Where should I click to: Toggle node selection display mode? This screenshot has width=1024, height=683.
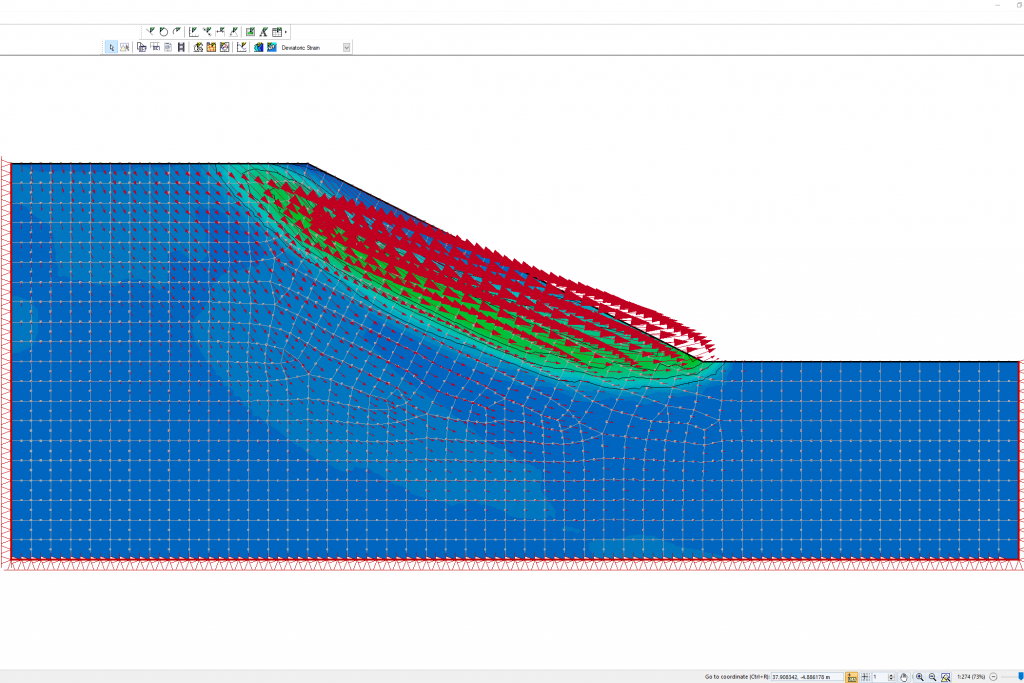point(124,46)
